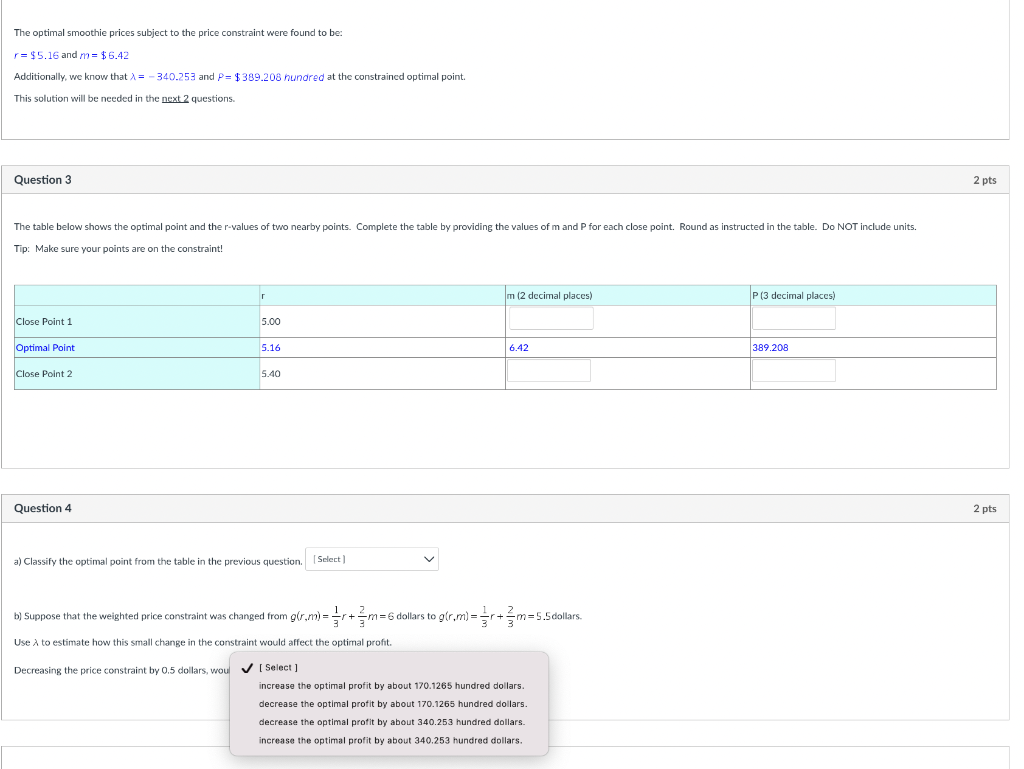Pick increase profit by about 340.253 option
This screenshot has height=769, width=1024.
(x=391, y=741)
